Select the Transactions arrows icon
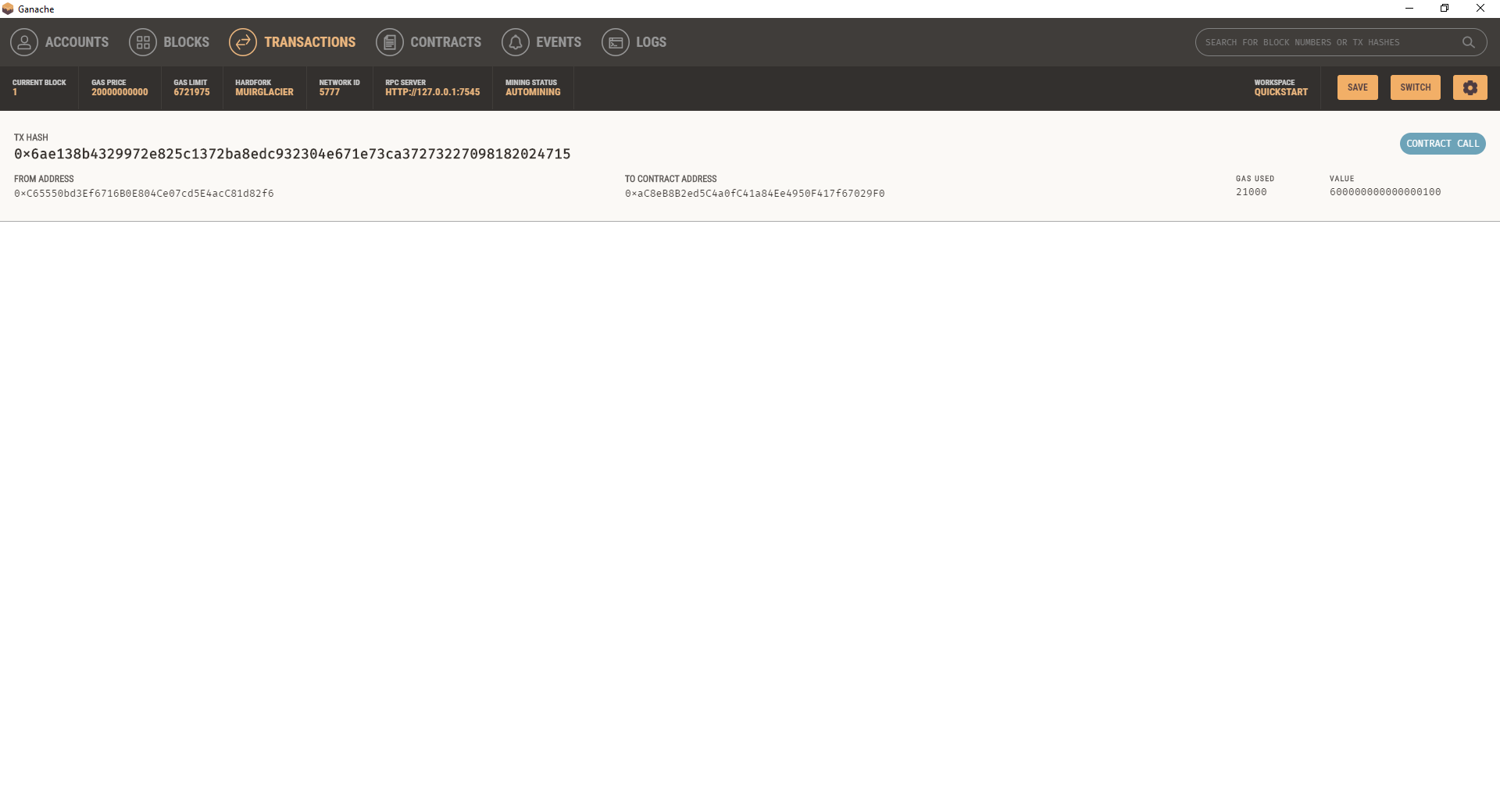 tap(243, 42)
